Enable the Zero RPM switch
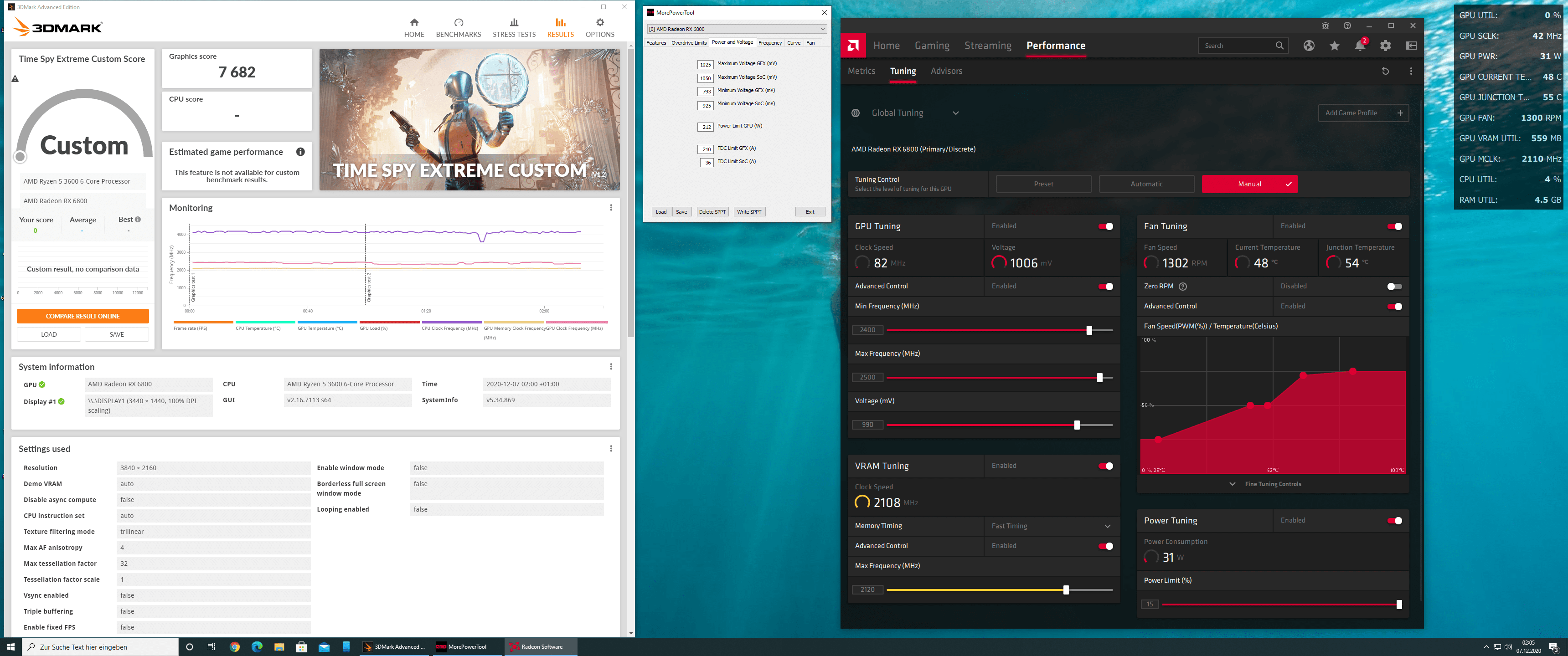Image resolution: width=1568 pixels, height=656 pixels. tap(1394, 287)
